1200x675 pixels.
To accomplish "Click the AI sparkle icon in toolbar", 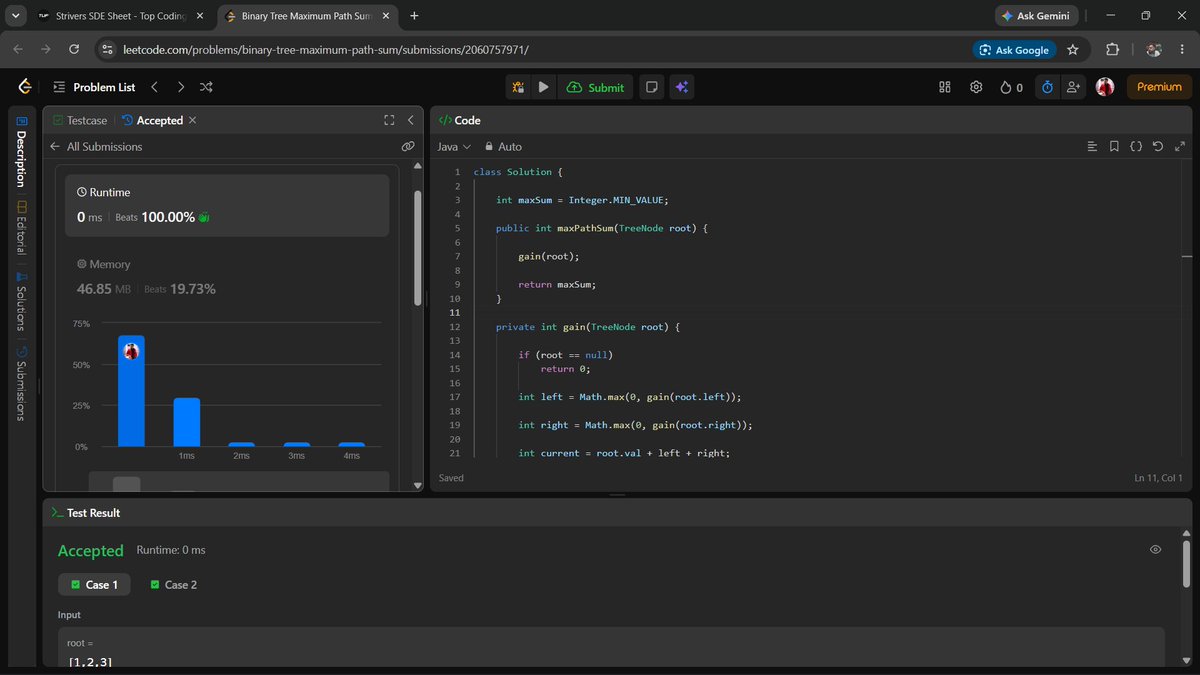I will tap(681, 87).
